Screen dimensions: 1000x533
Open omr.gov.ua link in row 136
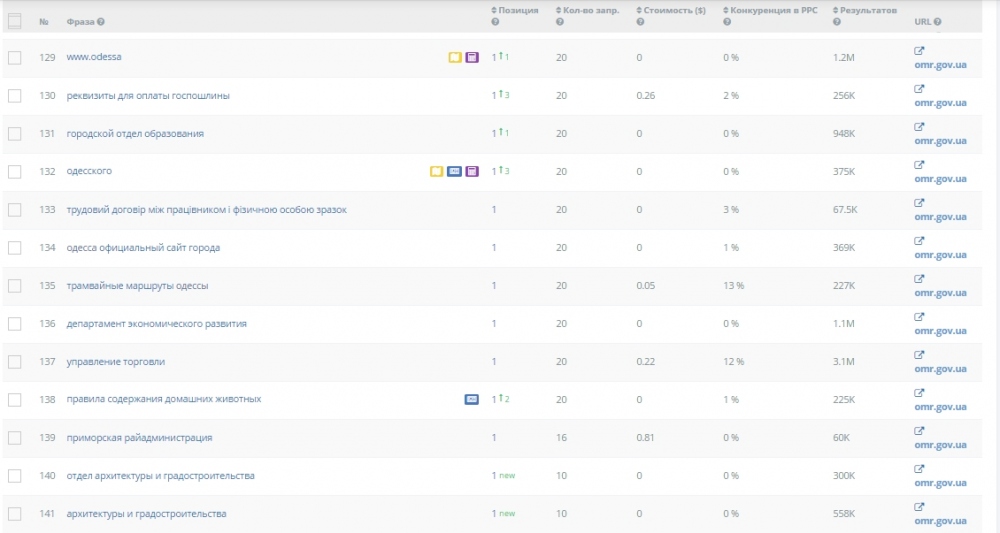pos(940,331)
